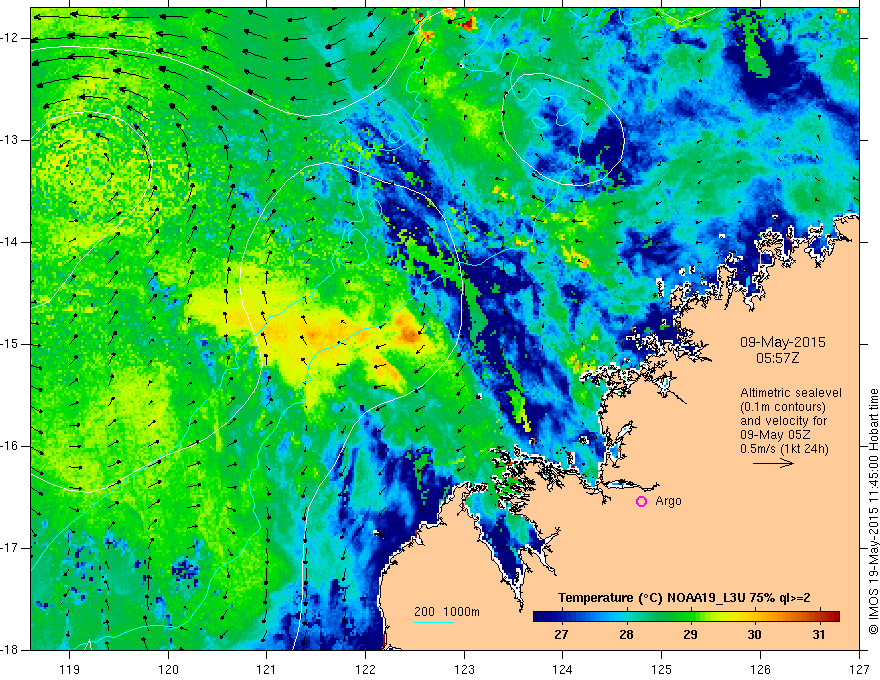Click the '31' temperature colorbar label
The image size is (880, 680).
819,635
